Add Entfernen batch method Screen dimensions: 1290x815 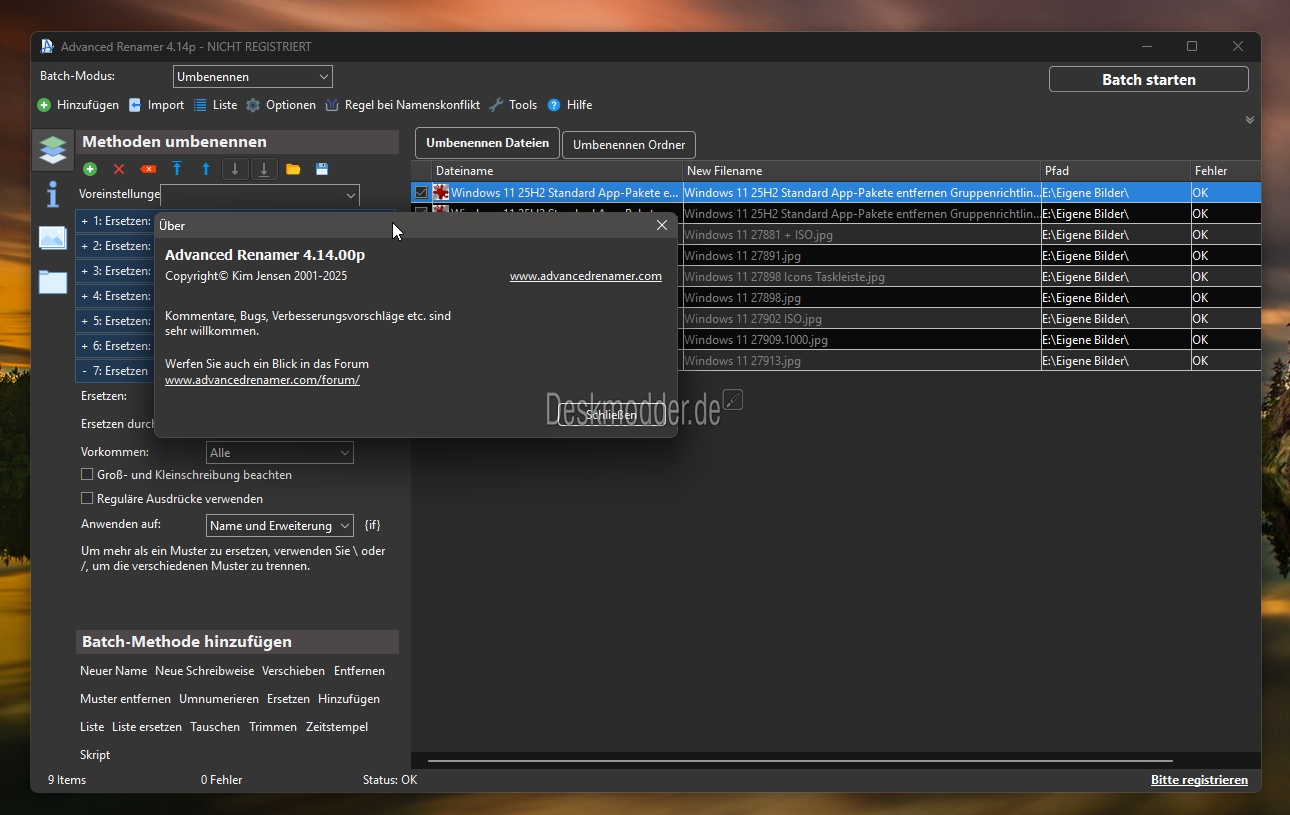coord(359,671)
